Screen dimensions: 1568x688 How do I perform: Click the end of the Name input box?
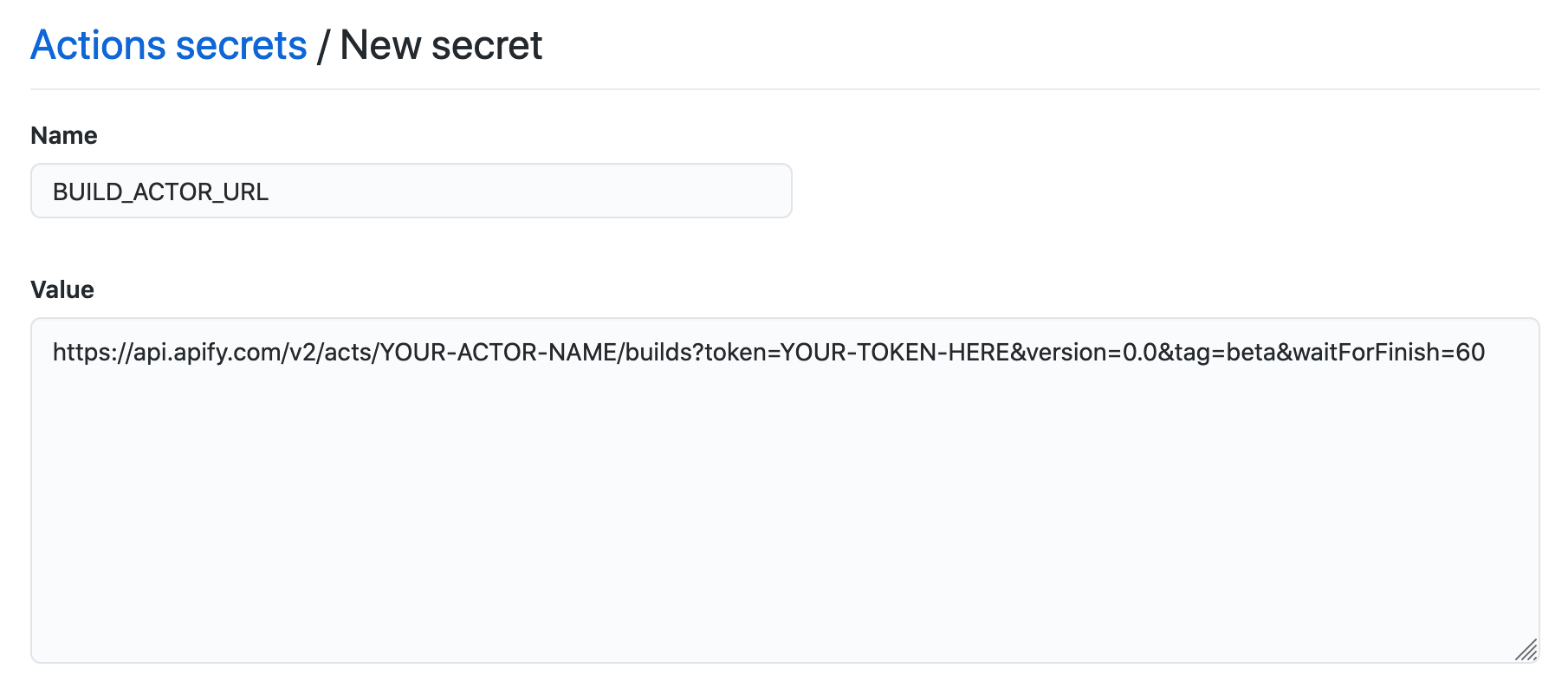(x=762, y=190)
